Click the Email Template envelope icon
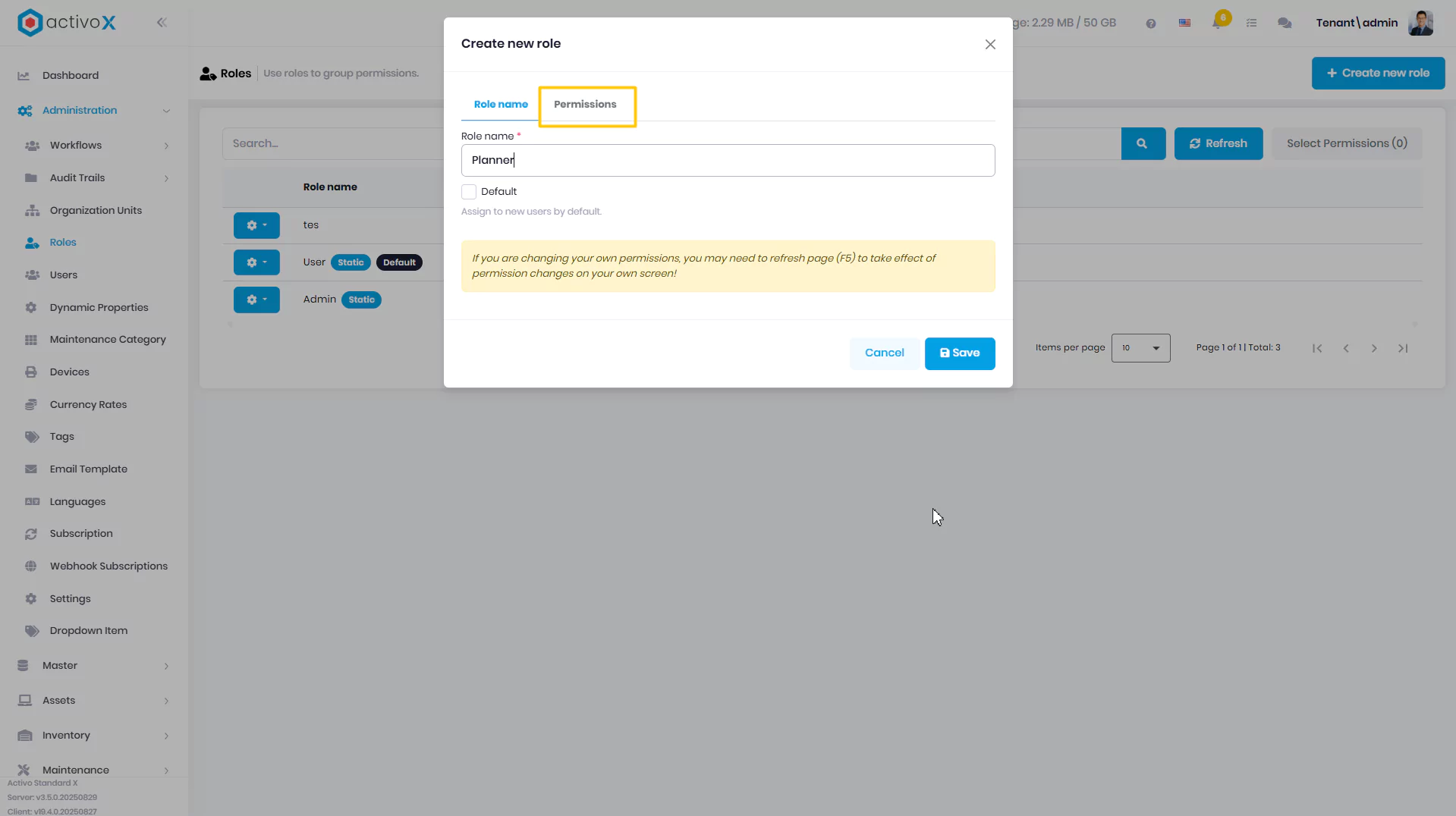The height and width of the screenshot is (816, 1456). tap(31, 469)
